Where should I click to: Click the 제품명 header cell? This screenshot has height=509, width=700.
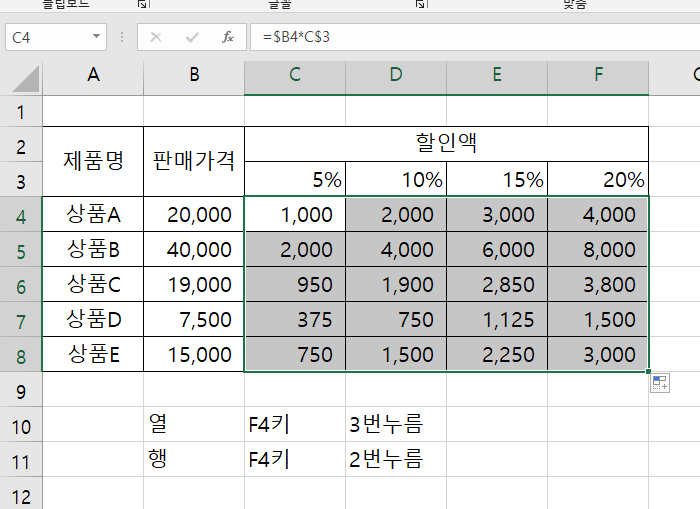pyautogui.click(x=93, y=162)
